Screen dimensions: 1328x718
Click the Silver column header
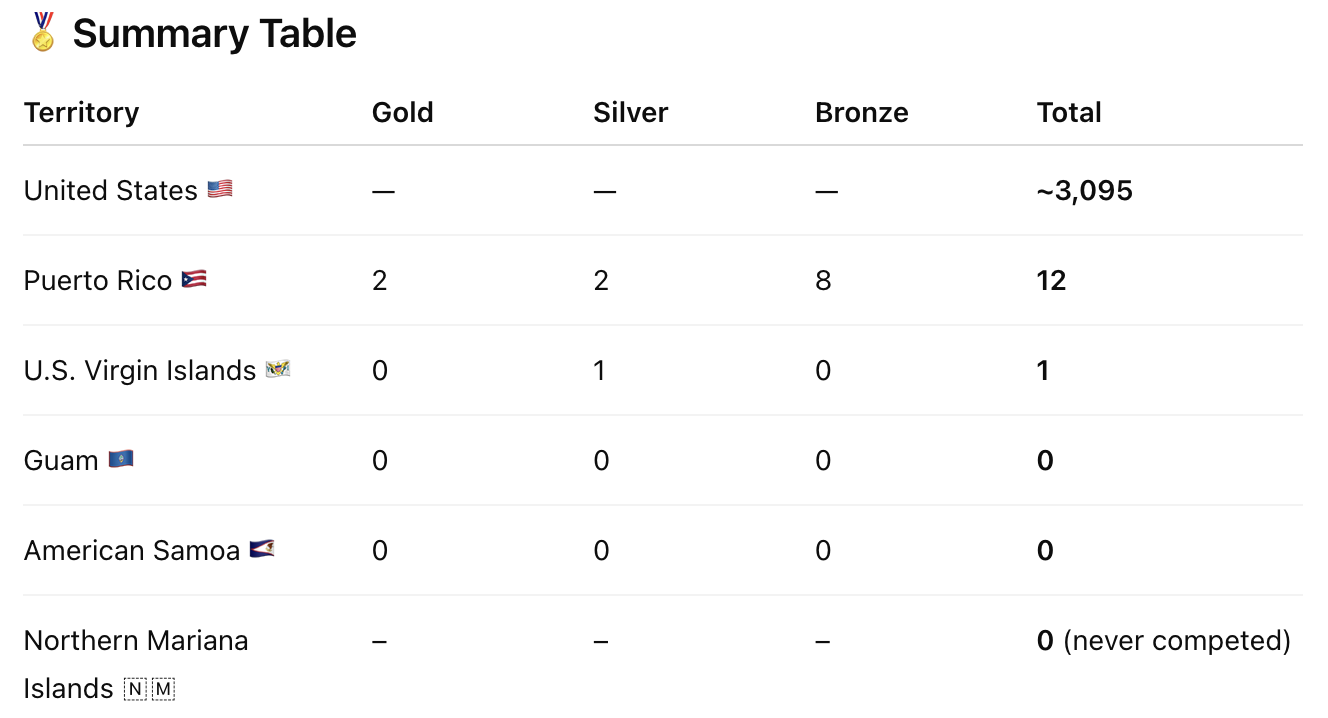(631, 112)
